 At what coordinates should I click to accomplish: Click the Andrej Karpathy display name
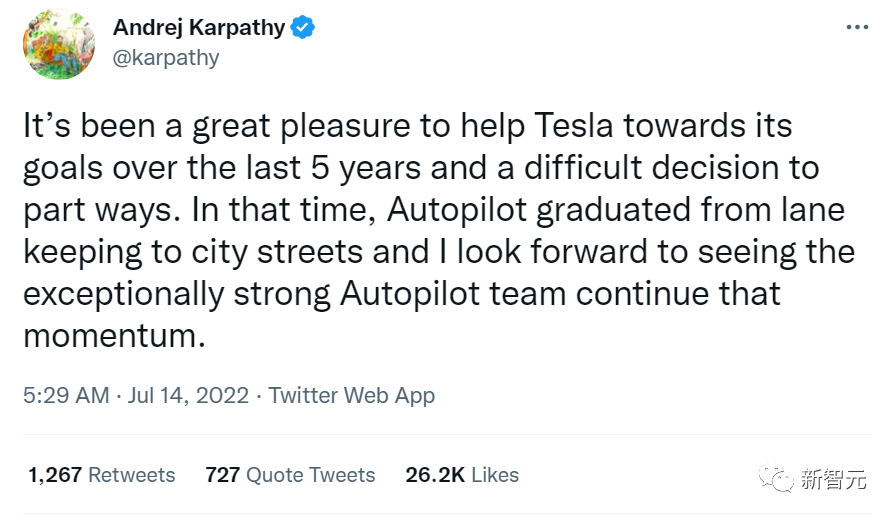click(x=198, y=28)
